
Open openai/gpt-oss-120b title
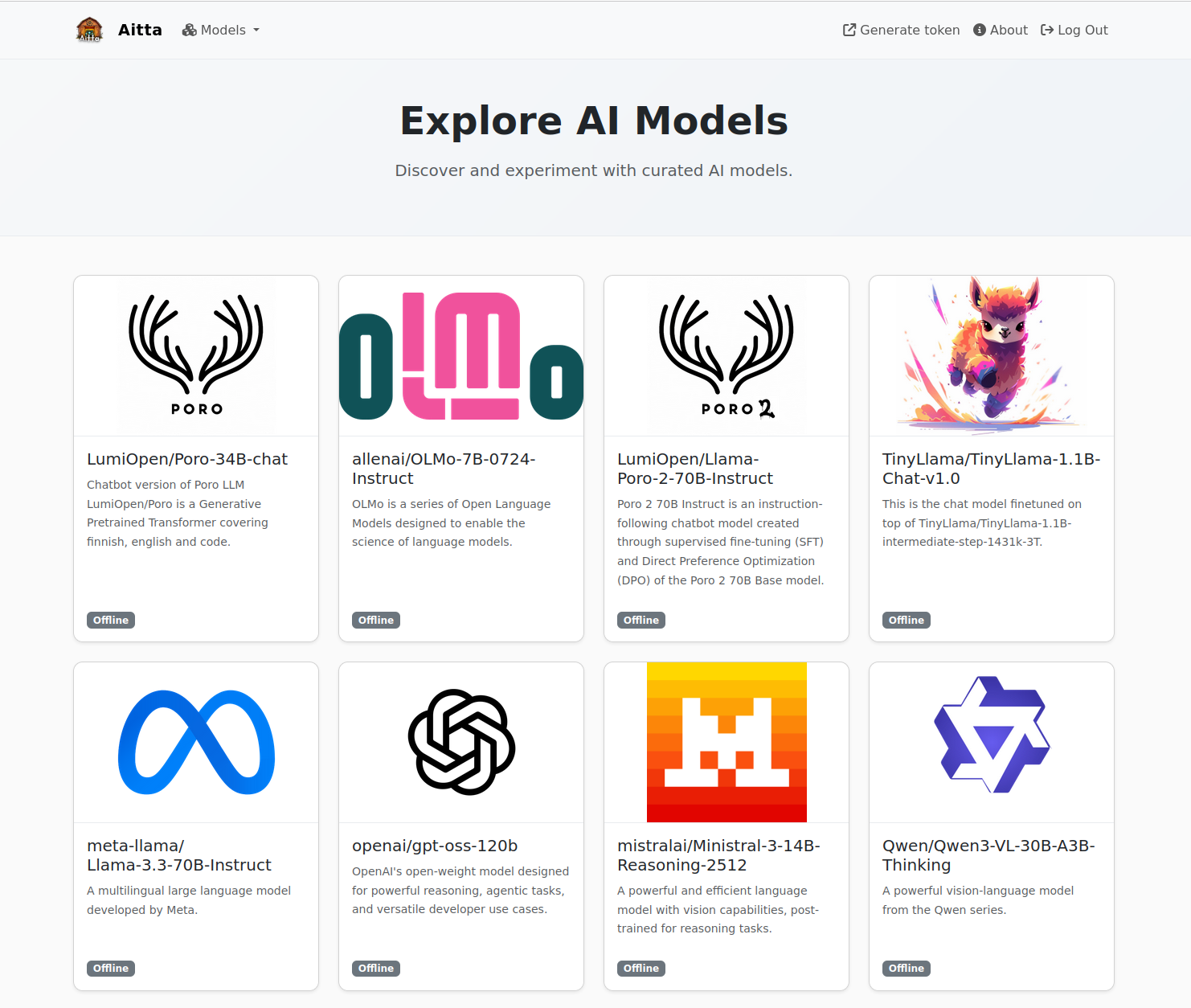click(435, 846)
